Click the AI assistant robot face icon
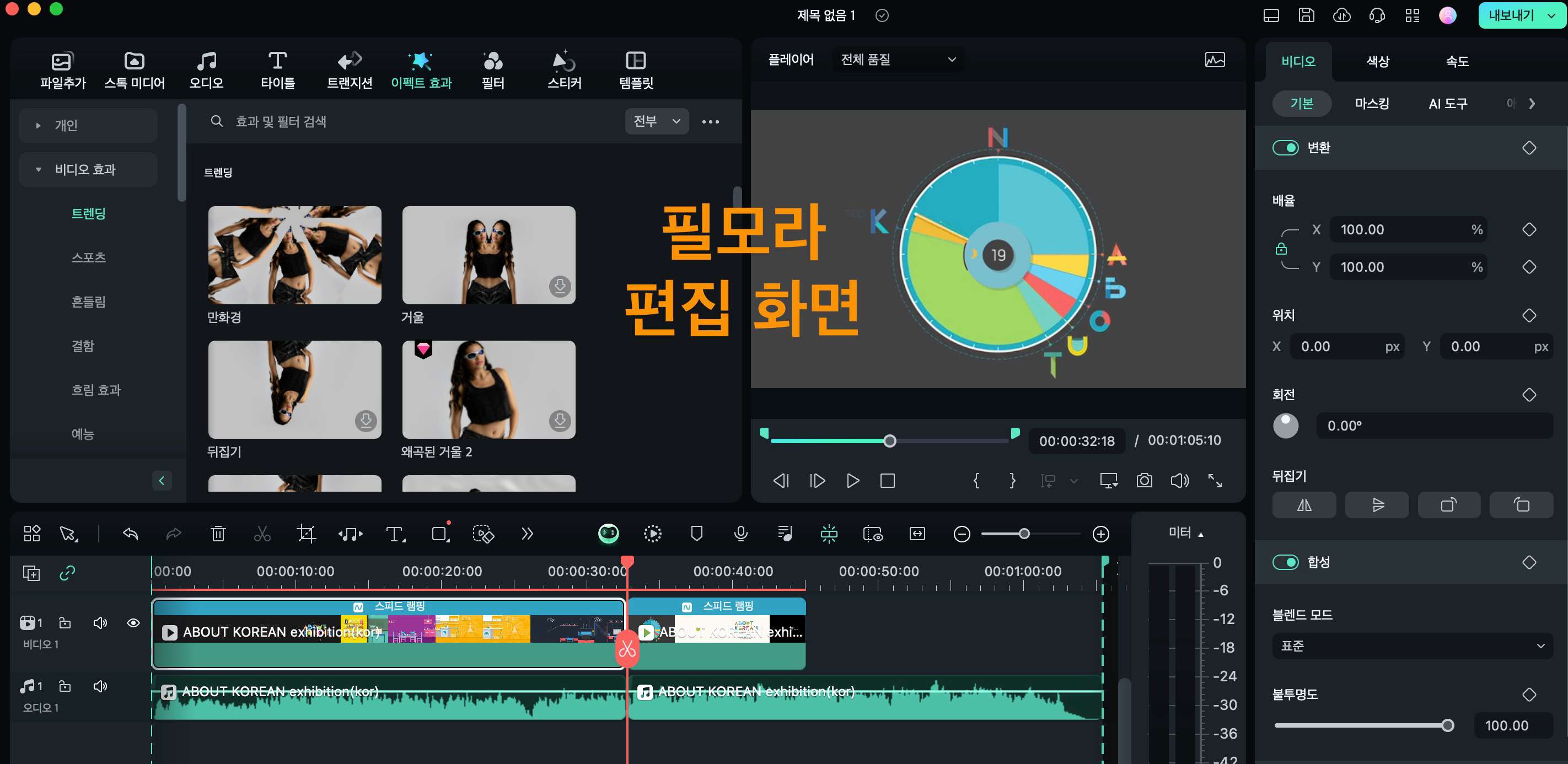Screen dimensions: 1568x764 [609, 534]
